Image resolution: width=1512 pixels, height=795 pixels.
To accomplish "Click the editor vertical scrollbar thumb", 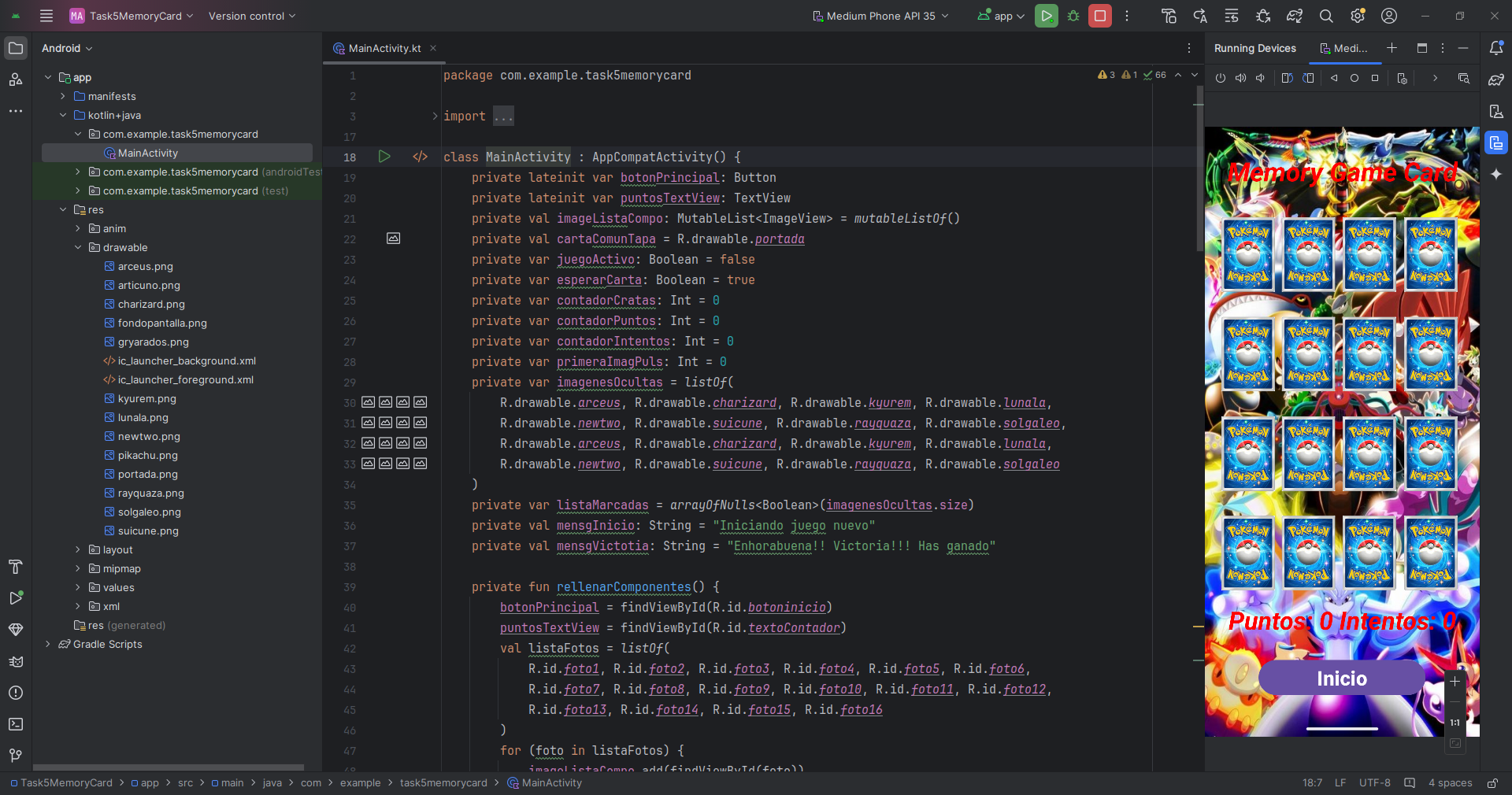I will point(1199,169).
